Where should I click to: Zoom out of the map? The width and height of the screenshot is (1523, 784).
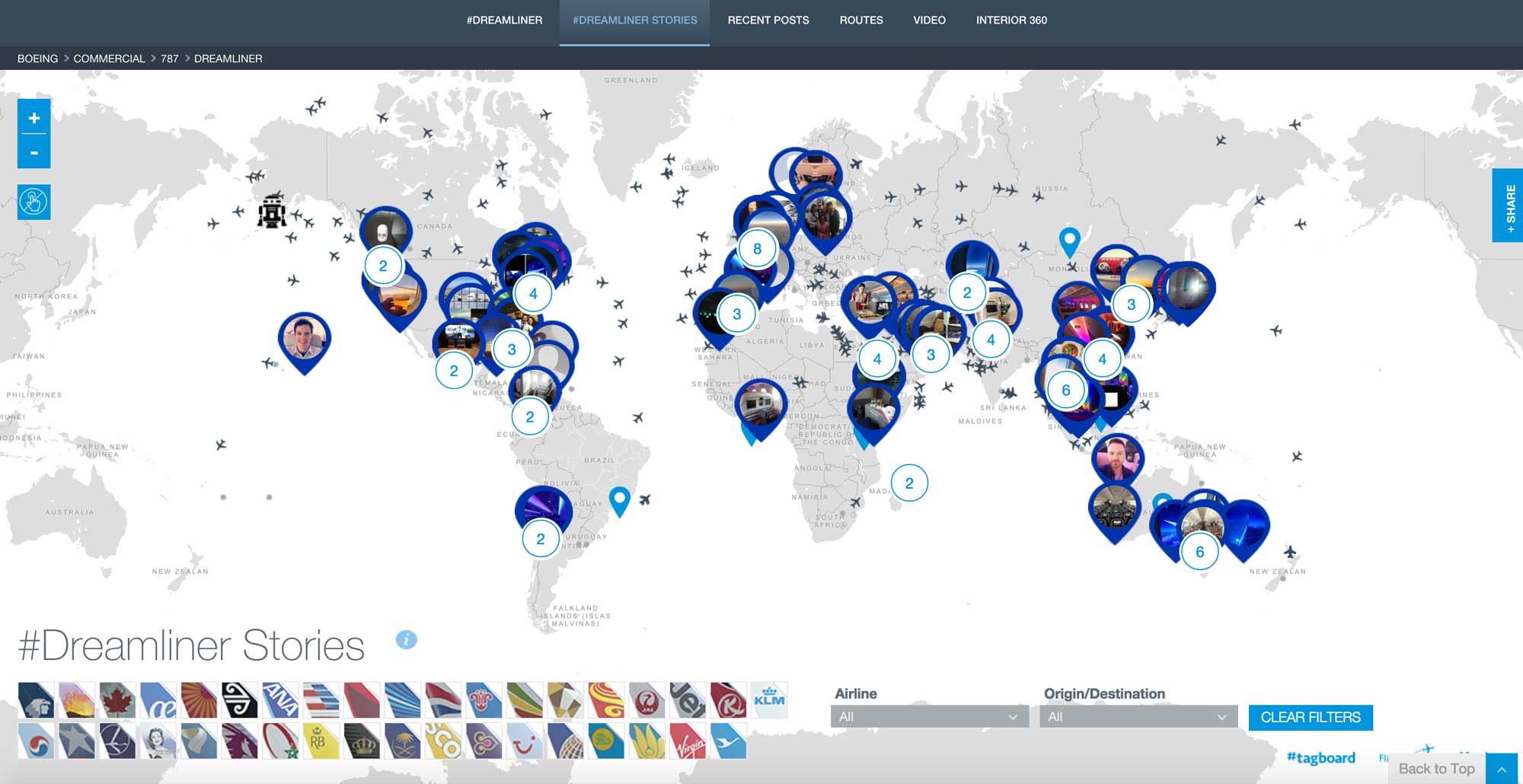pyautogui.click(x=34, y=153)
